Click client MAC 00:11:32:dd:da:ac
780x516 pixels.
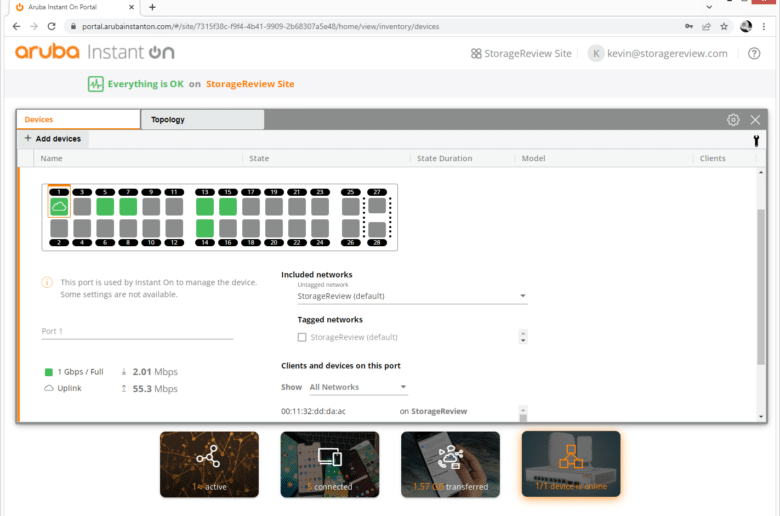pos(313,411)
